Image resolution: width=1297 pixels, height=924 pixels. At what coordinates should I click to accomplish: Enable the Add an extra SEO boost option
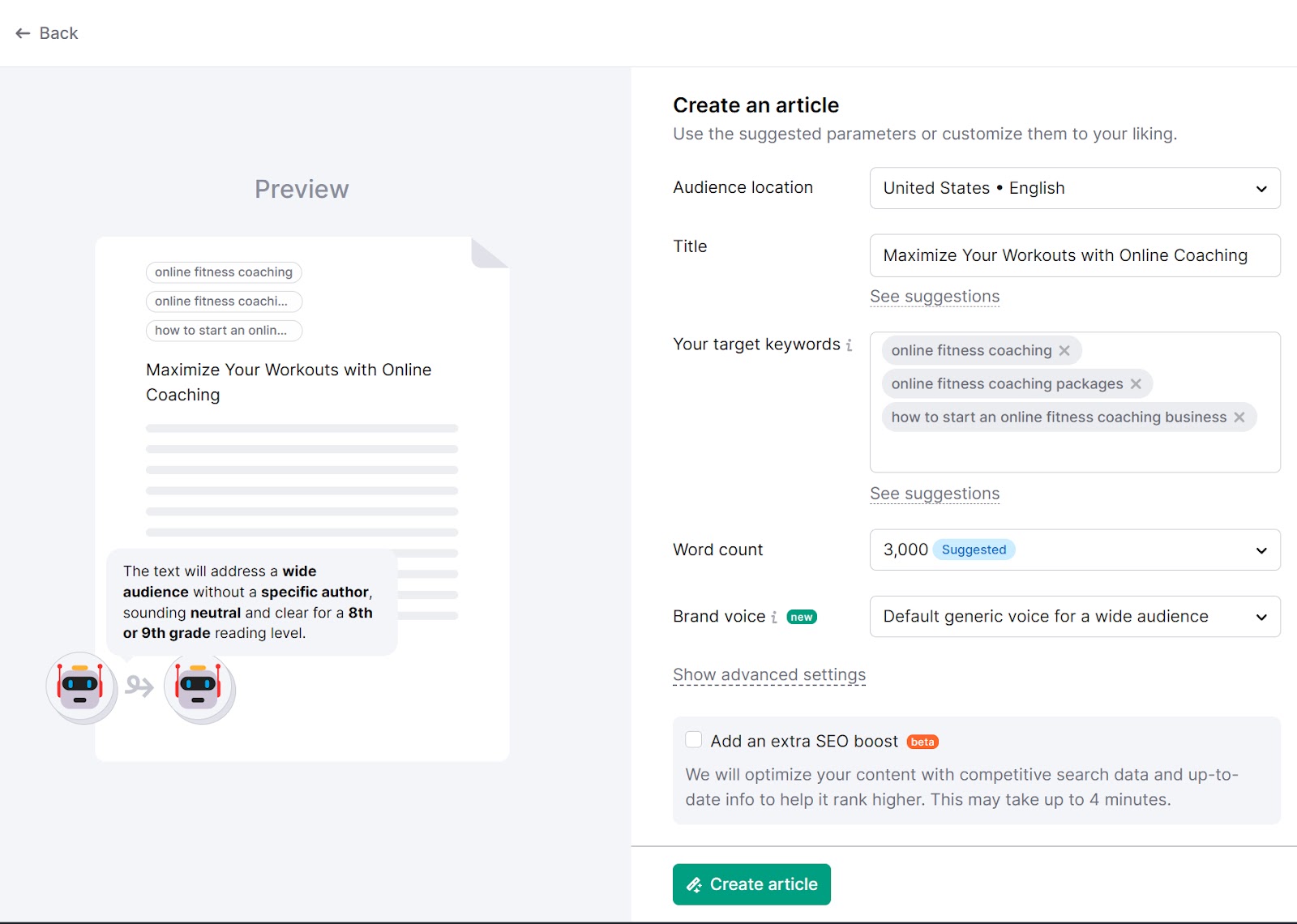coord(693,739)
